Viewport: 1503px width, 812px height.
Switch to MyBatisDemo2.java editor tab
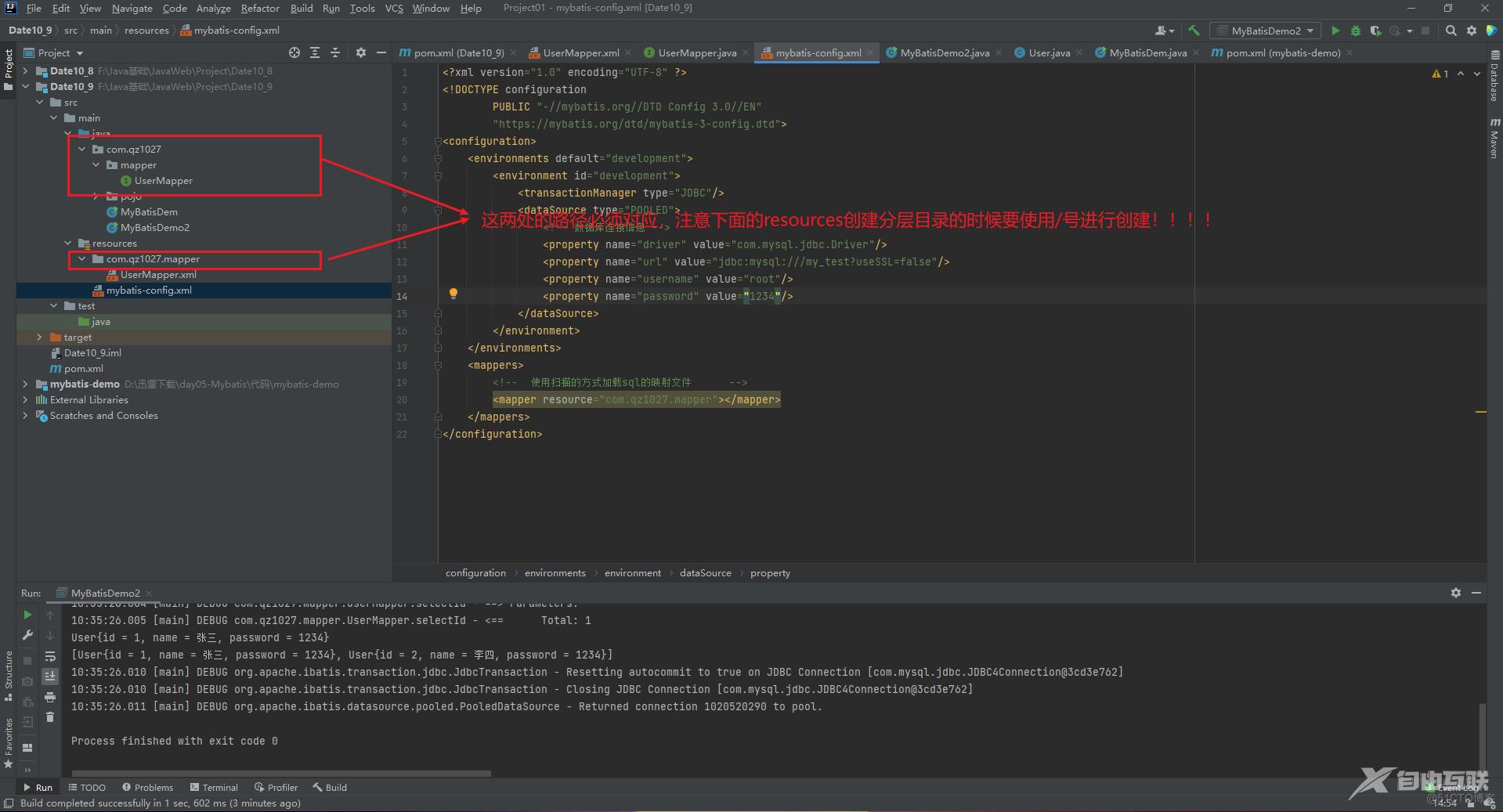coord(944,52)
